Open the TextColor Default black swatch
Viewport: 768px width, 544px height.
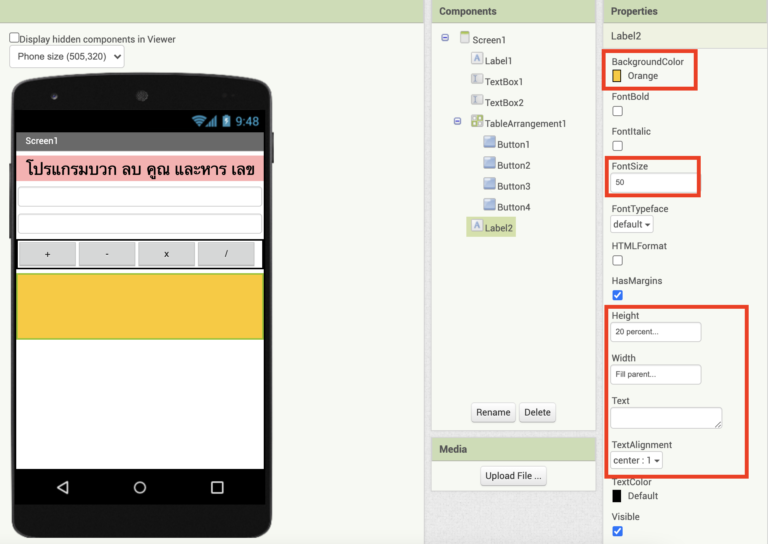click(617, 496)
